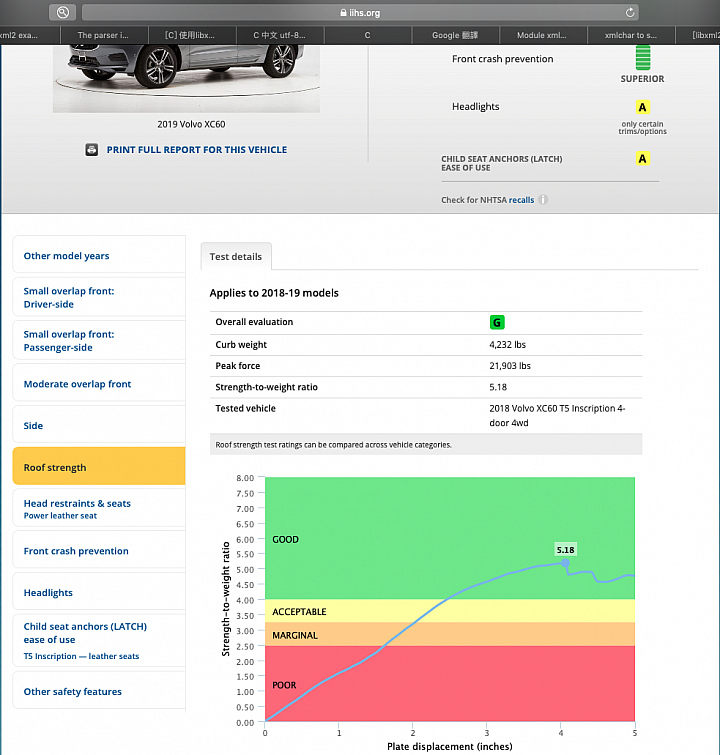Select the highlighted Roof strength section
Image resolution: width=720 pixels, height=755 pixels.
(99, 467)
